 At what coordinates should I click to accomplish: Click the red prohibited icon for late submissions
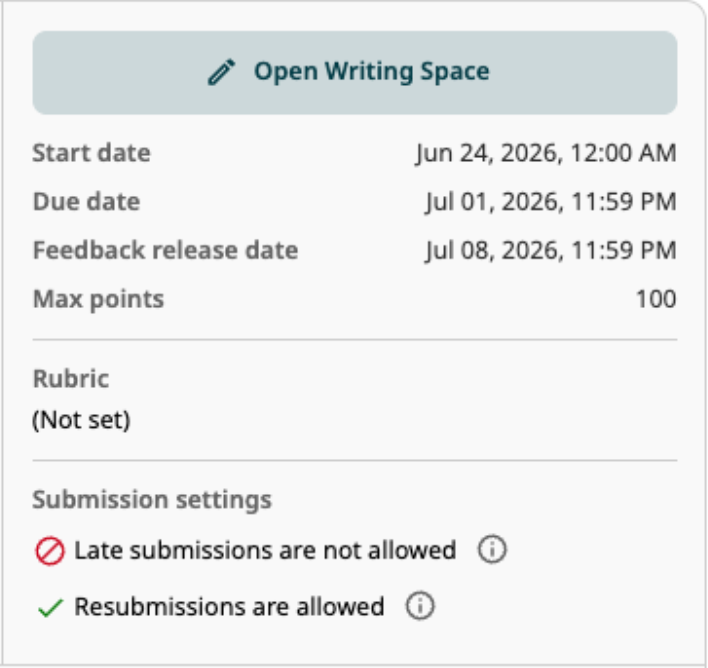point(50,551)
